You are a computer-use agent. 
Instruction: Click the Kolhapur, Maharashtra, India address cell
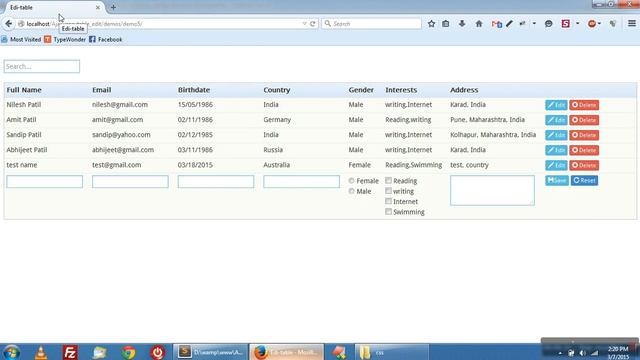point(493,135)
